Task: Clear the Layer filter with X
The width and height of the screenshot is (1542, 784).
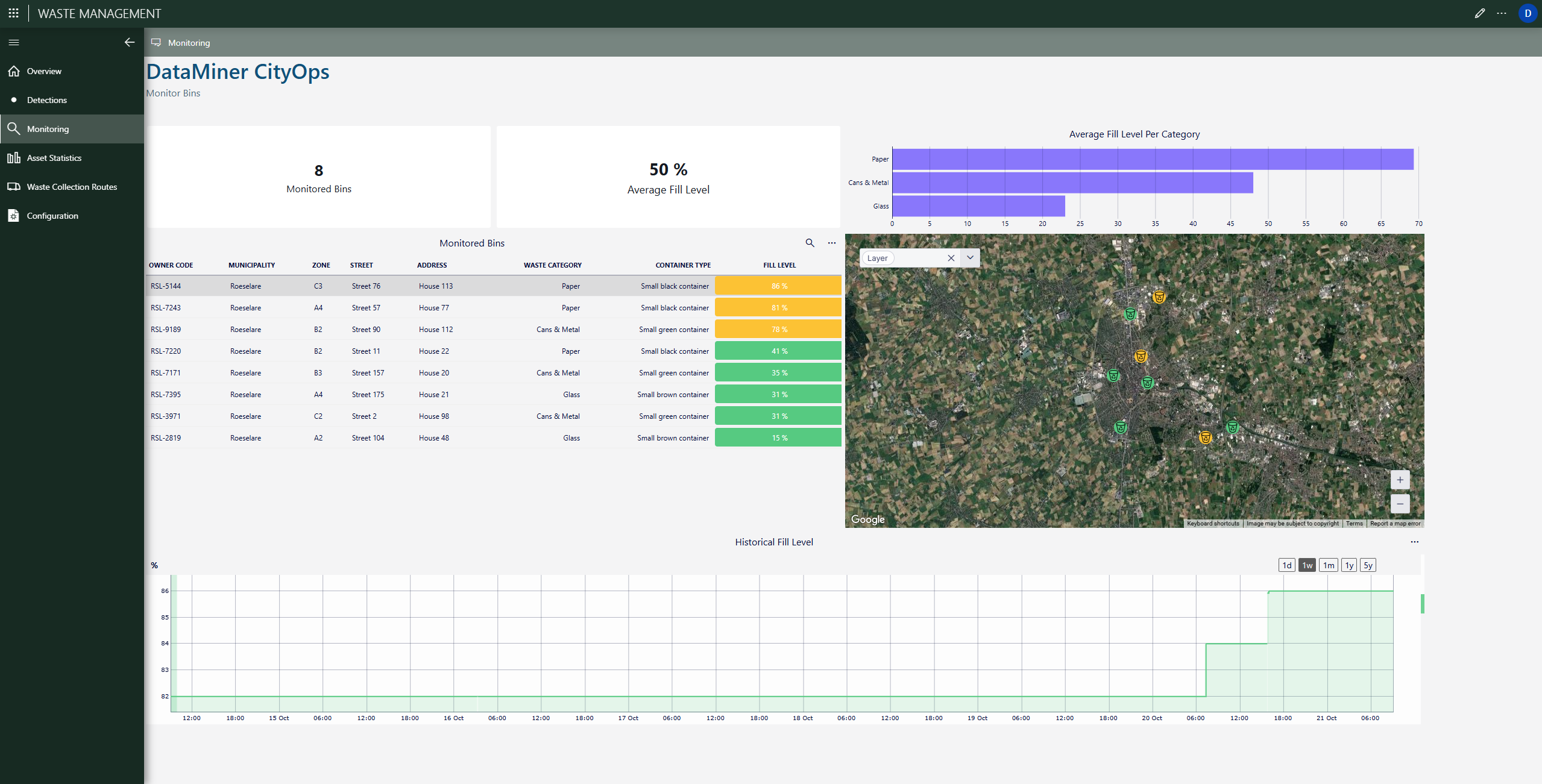Action: pos(951,258)
